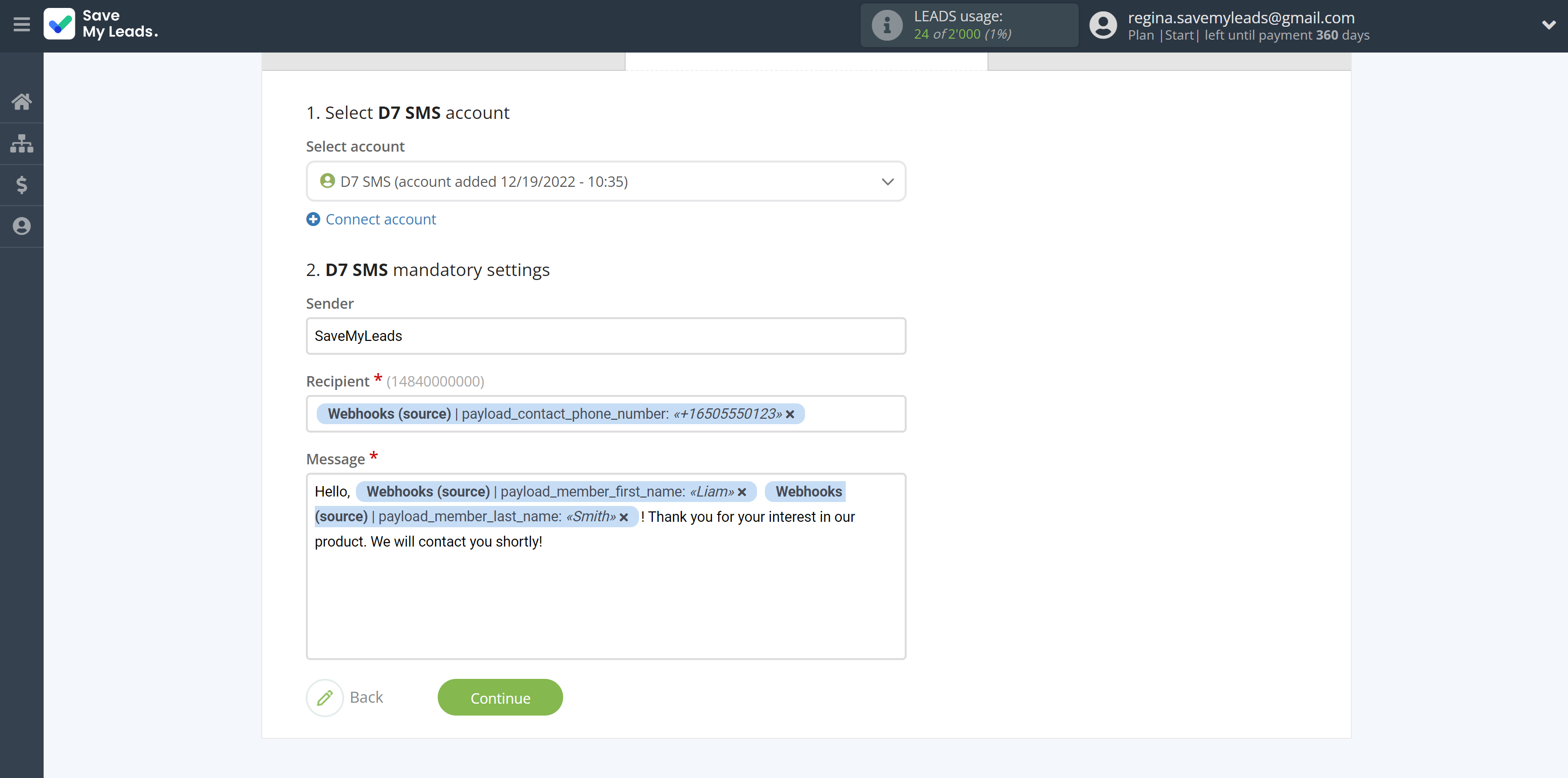This screenshot has width=1568, height=778.
Task: Go to Home via the sidebar house icon
Action: point(21,102)
